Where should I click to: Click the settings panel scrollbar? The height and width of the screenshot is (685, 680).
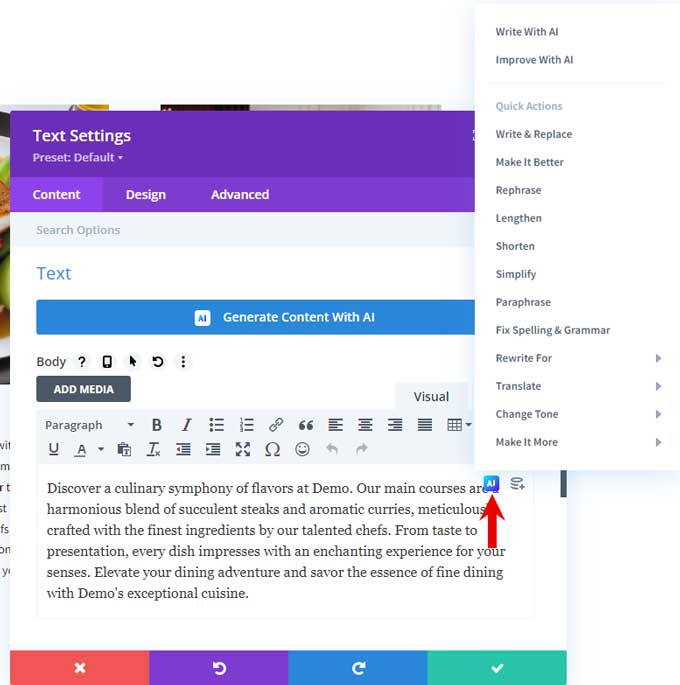pyautogui.click(x=564, y=484)
